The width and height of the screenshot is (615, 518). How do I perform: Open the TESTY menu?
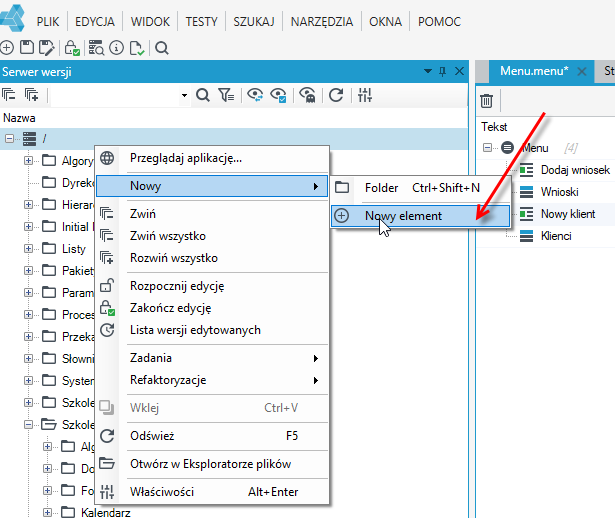click(x=202, y=22)
